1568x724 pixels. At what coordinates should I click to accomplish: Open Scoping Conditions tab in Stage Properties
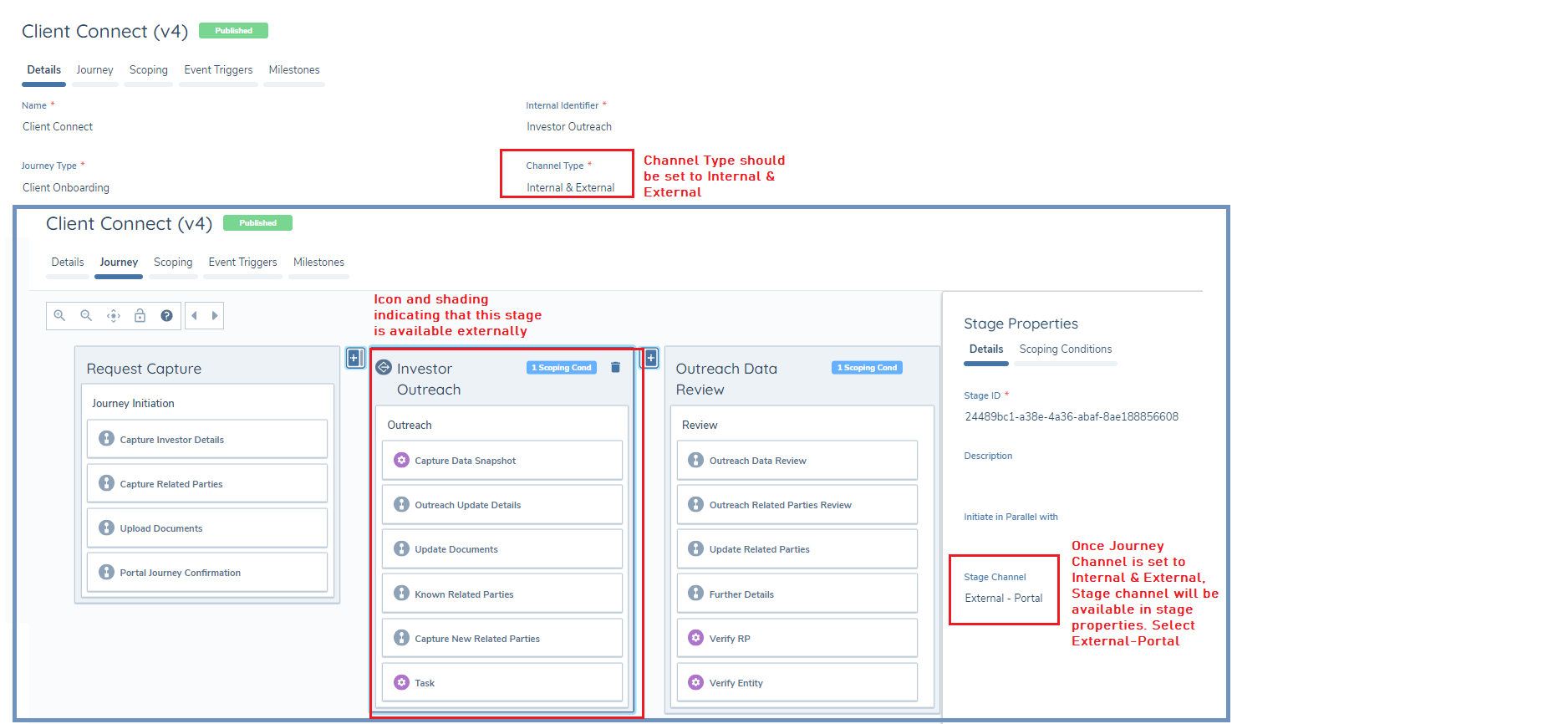coord(1066,349)
